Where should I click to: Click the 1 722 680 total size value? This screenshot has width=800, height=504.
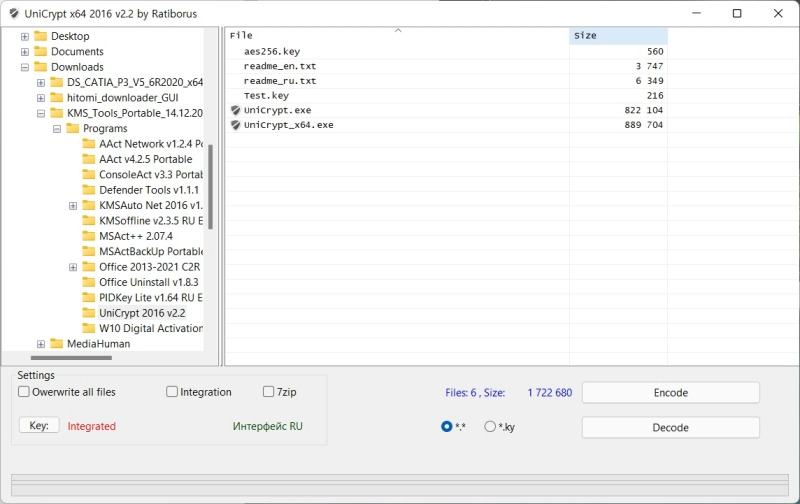549,392
